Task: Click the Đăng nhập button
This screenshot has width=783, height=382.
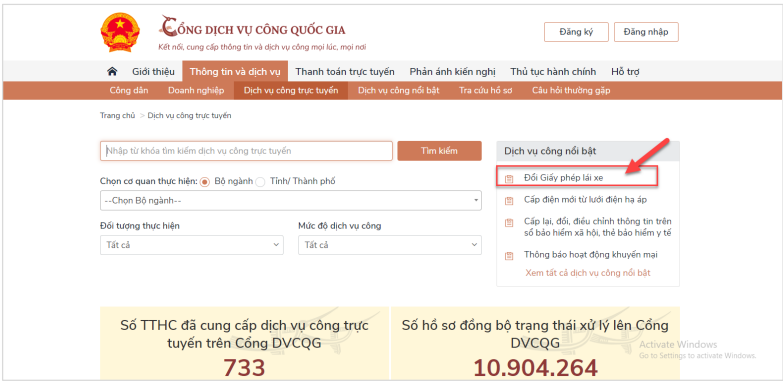Action: (646, 32)
